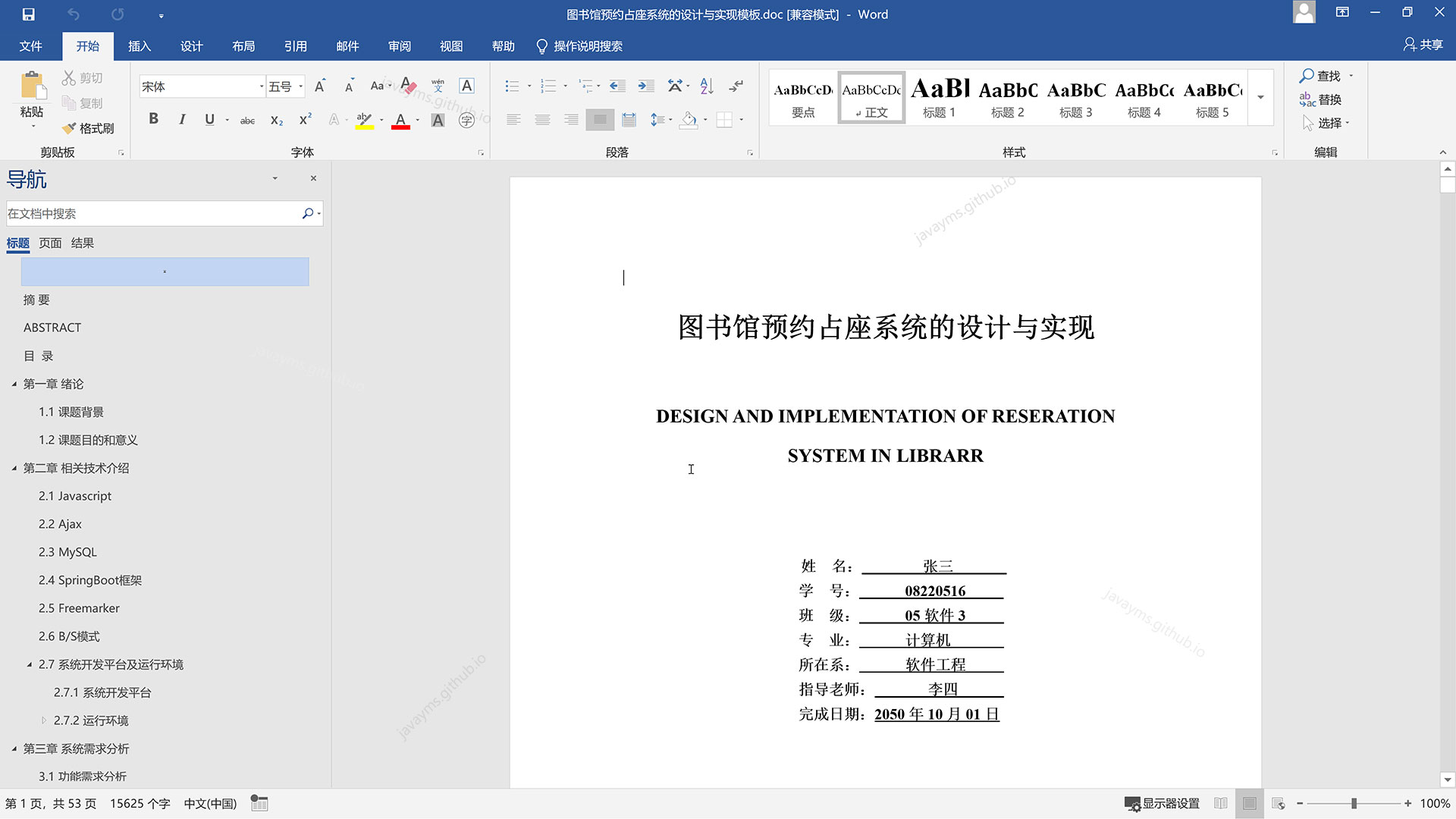Click the Sort paragraph icon

[707, 86]
